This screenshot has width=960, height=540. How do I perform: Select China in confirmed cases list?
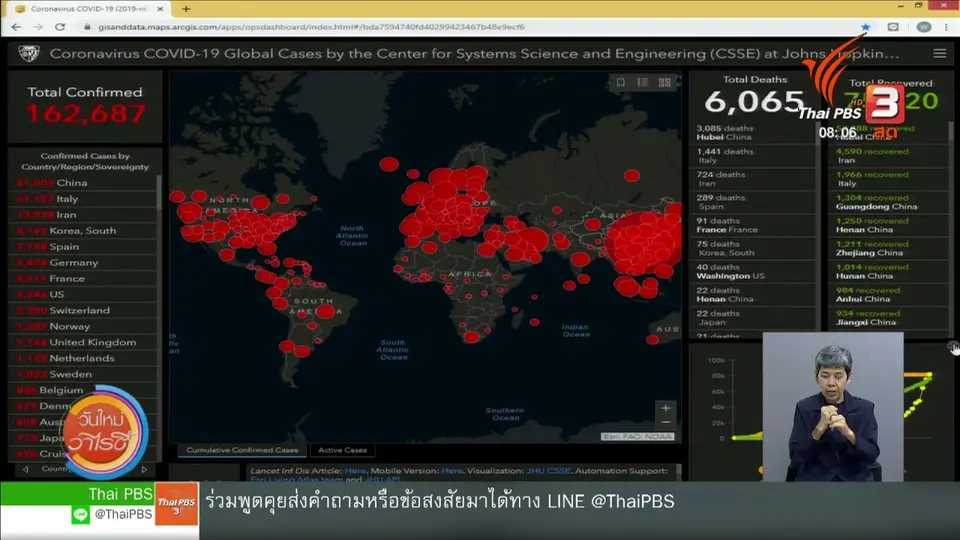[x=84, y=182]
